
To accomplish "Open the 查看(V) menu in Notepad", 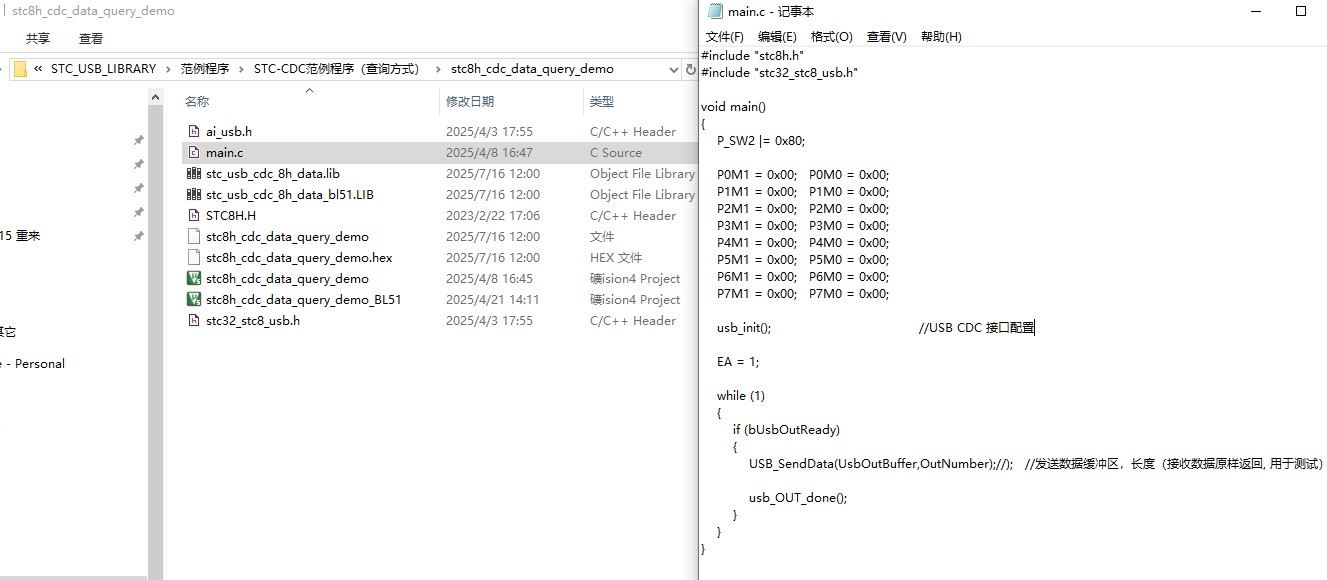I will click(886, 36).
